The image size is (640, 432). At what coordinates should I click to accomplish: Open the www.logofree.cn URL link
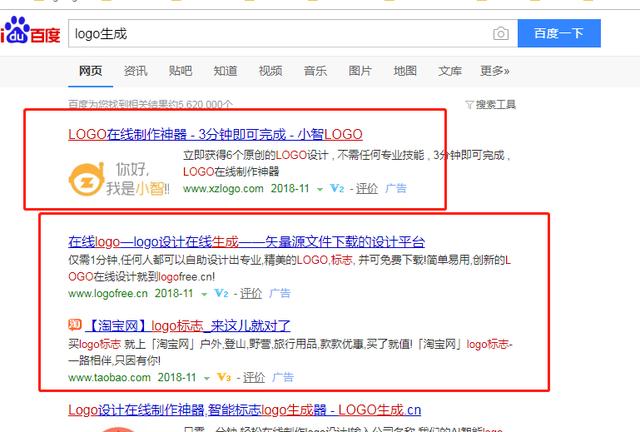[x=108, y=293]
